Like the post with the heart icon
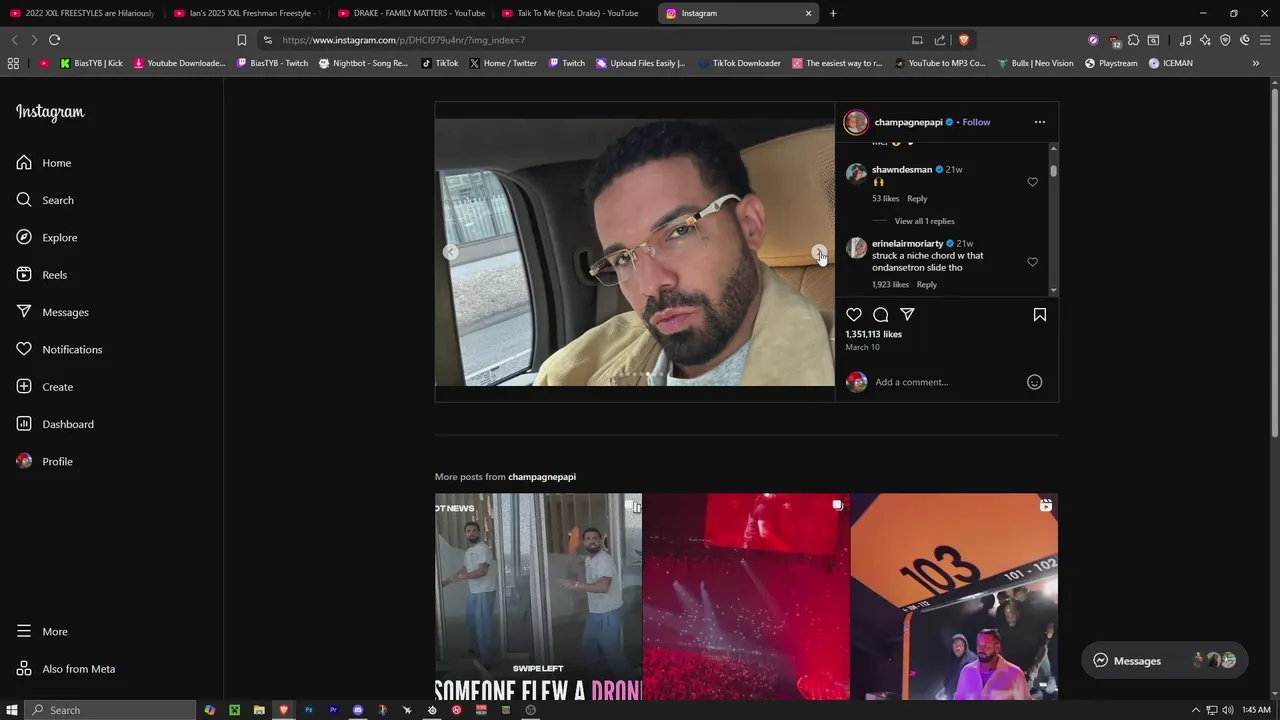The width and height of the screenshot is (1280, 720). [x=854, y=315]
